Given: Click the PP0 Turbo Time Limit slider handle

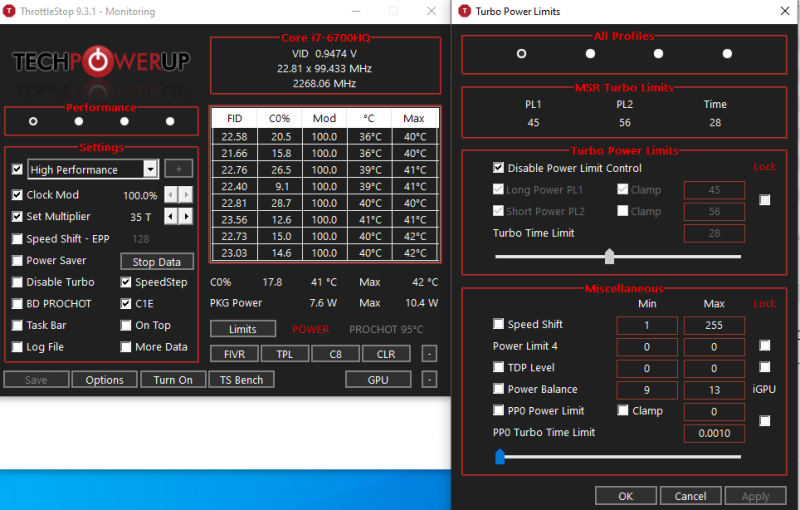Looking at the screenshot, I should (x=500, y=456).
